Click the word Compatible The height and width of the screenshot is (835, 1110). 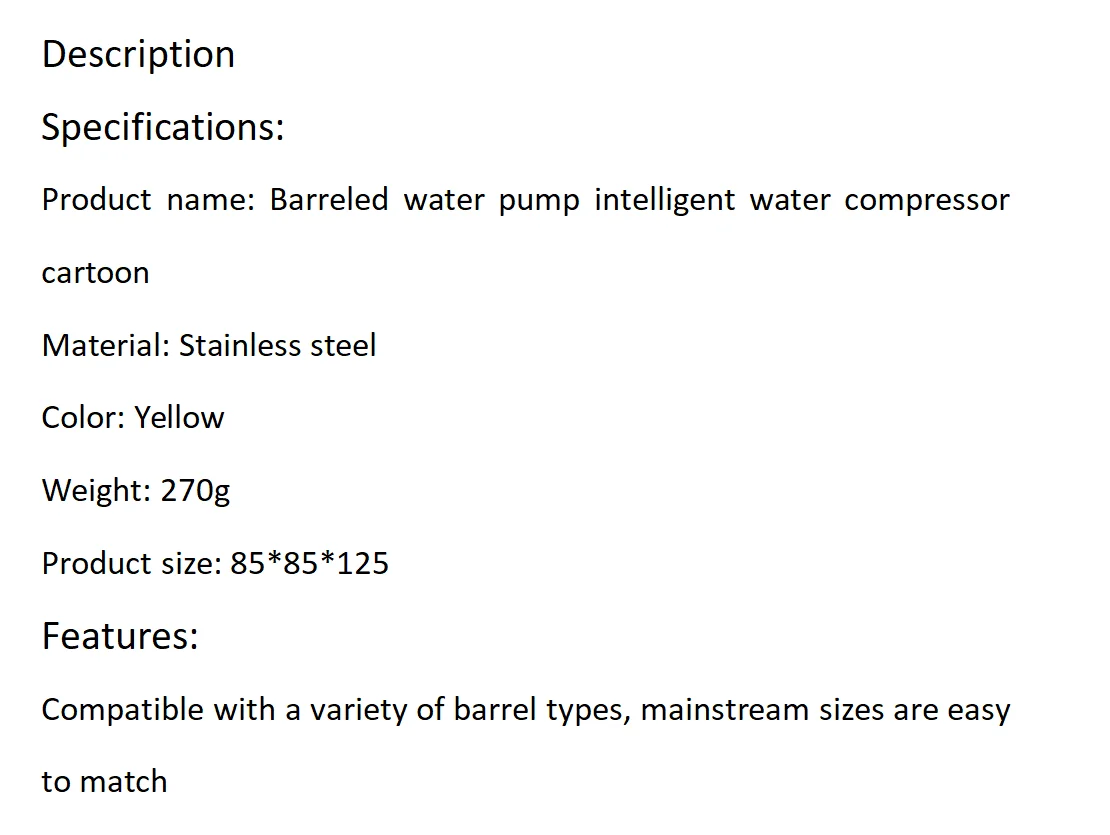(122, 710)
